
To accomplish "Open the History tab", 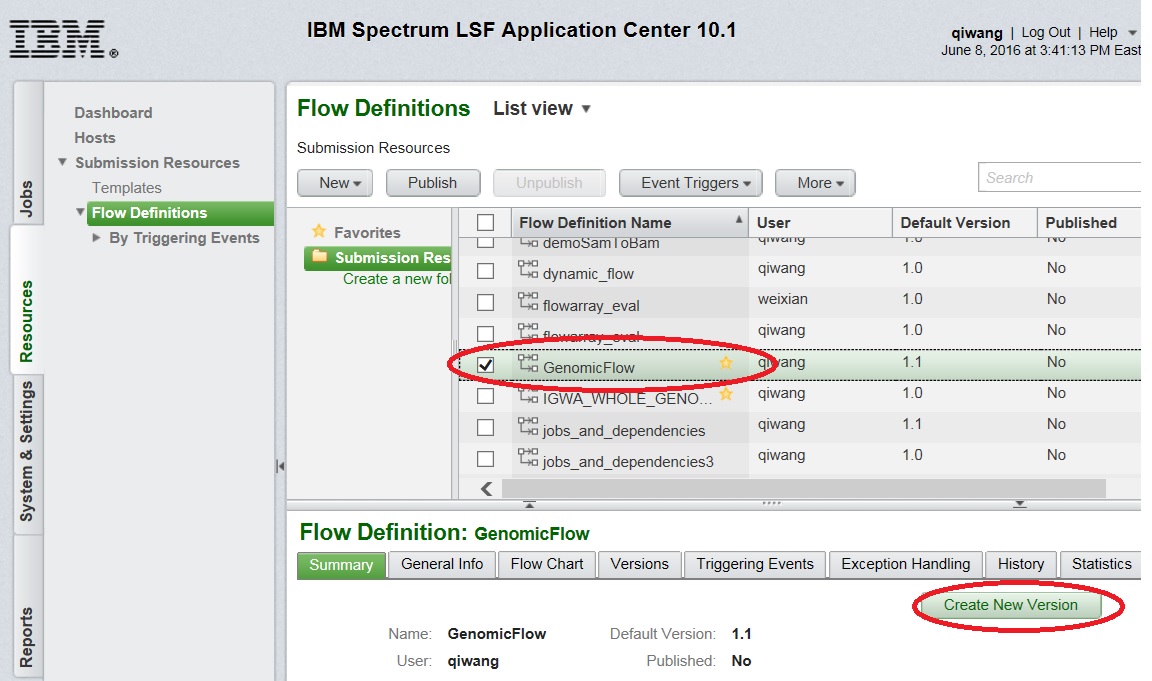I will [1021, 564].
